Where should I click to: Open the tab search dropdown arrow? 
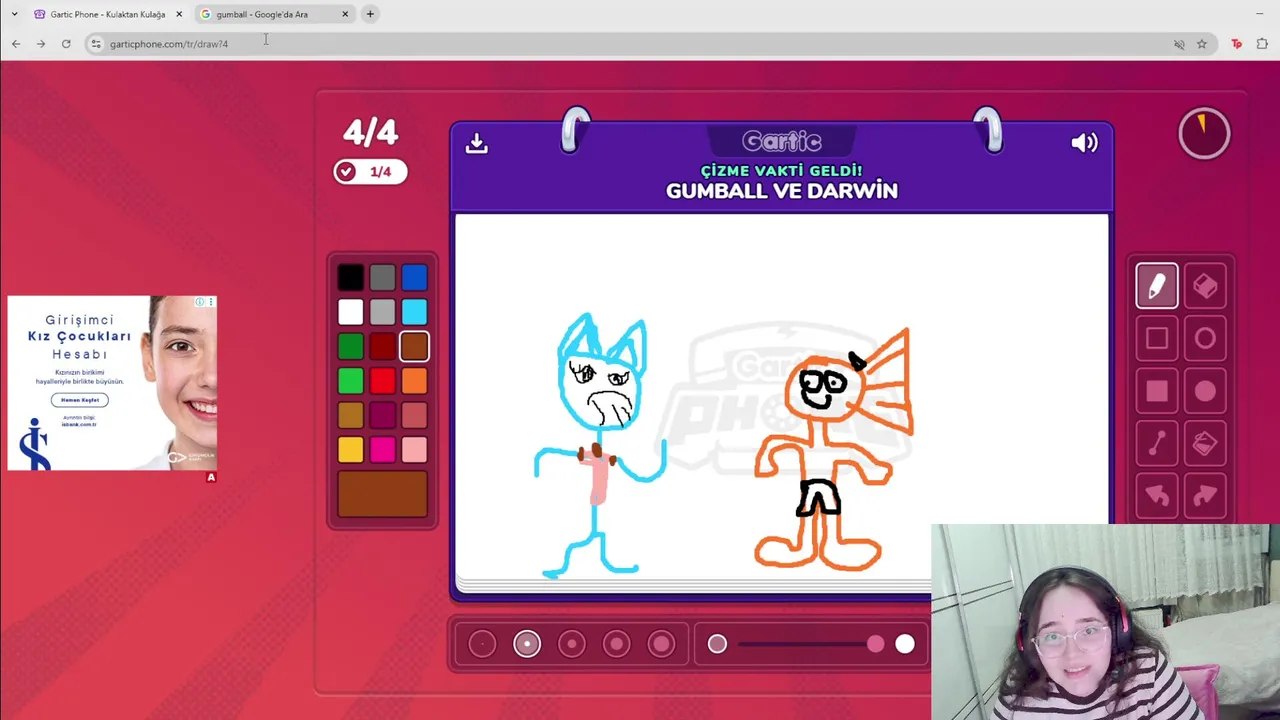14,14
